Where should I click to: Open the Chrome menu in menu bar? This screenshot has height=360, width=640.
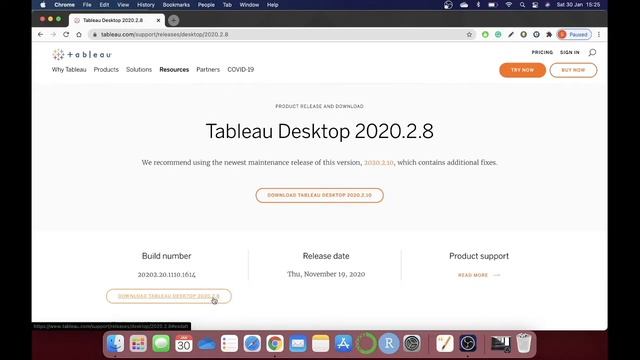(64, 5)
